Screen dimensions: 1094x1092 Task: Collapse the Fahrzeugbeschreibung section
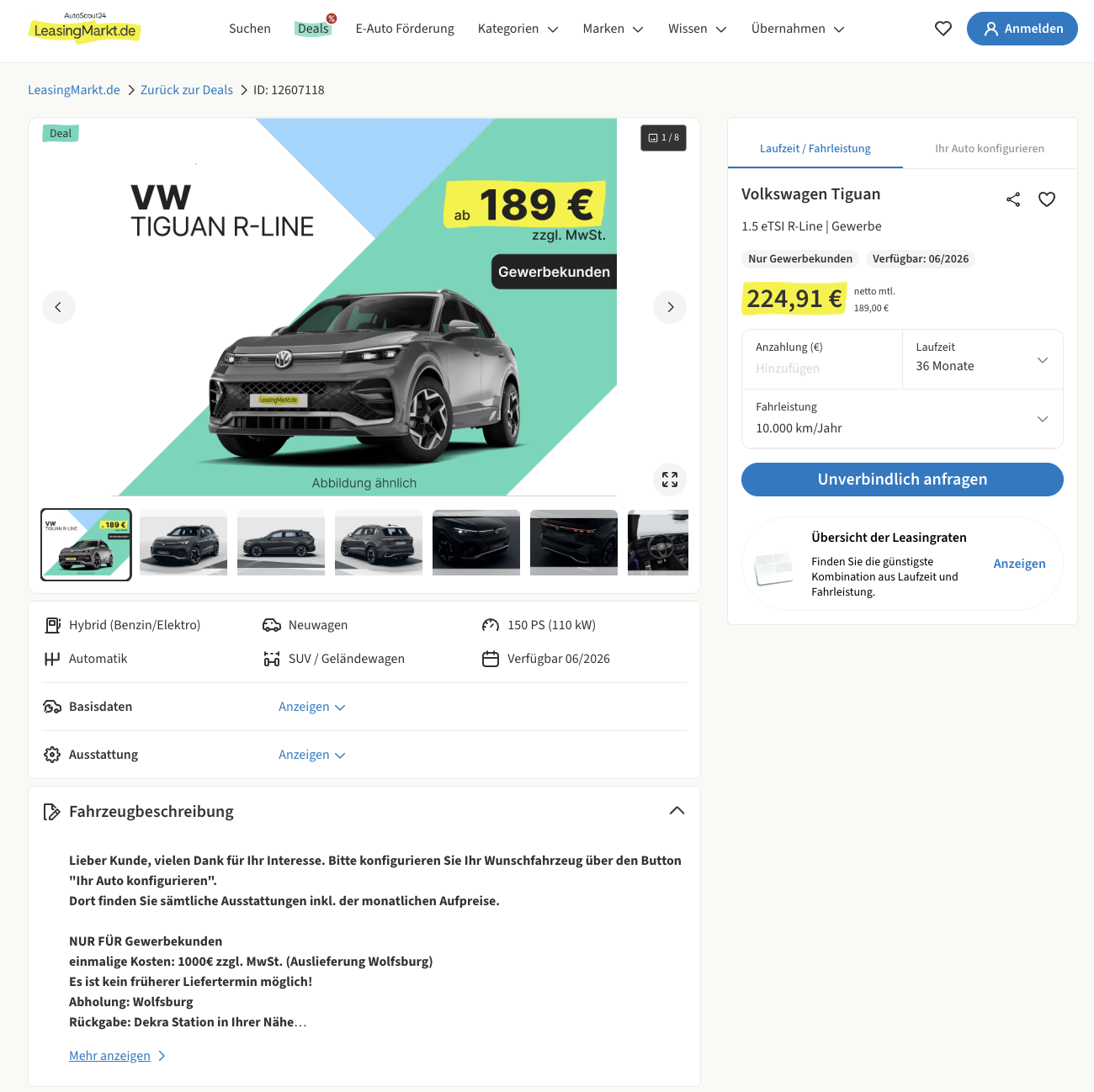tap(677, 811)
